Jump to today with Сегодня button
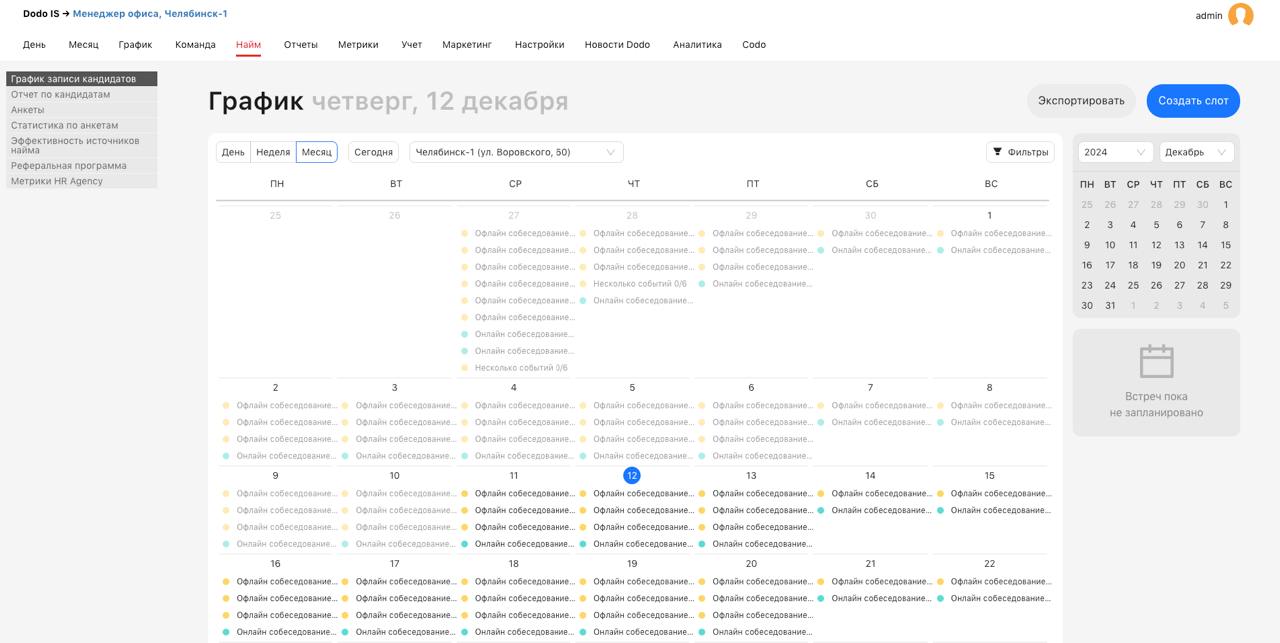The image size is (1280, 643). pos(373,152)
